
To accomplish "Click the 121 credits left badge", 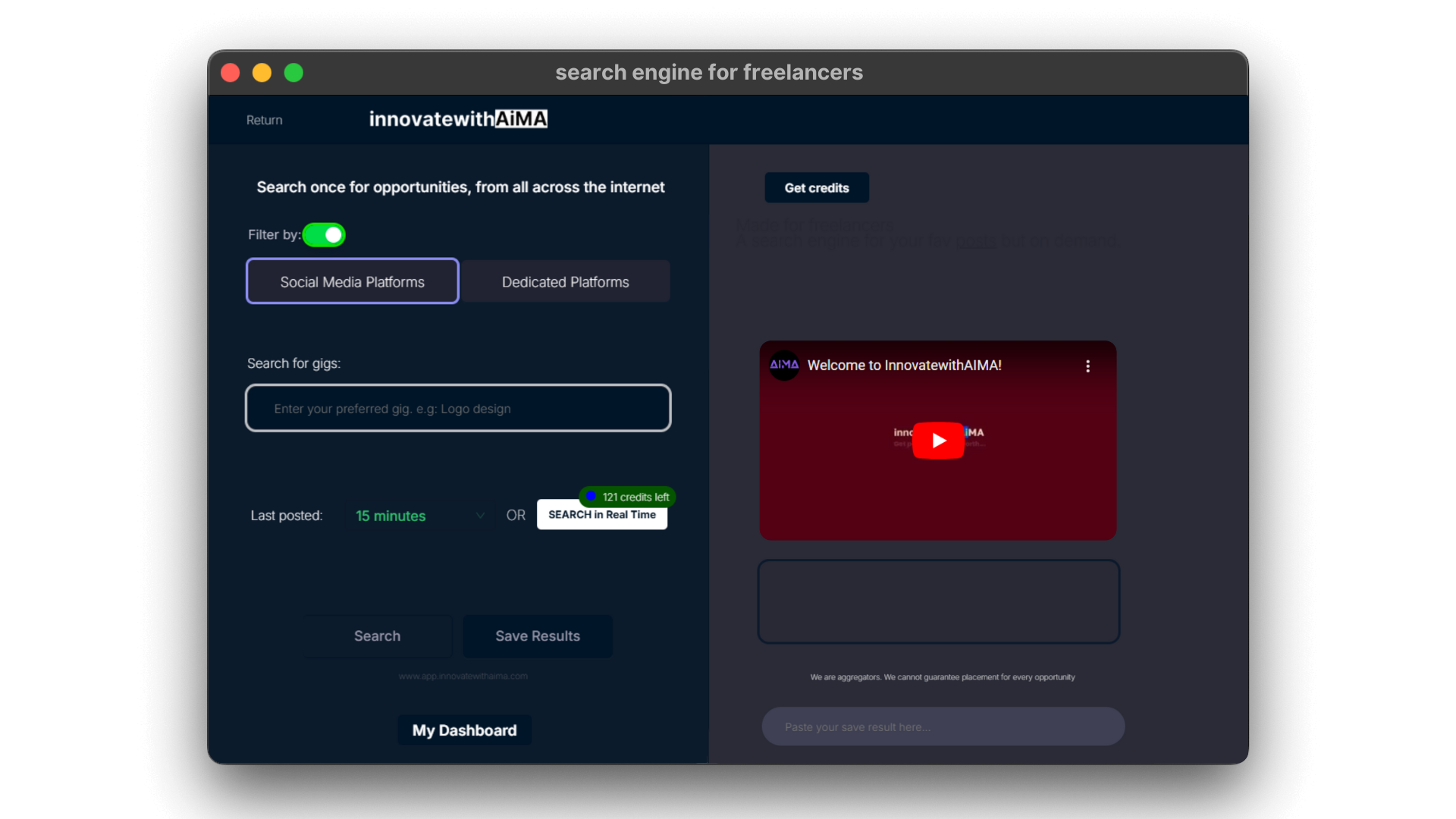I will [x=627, y=497].
